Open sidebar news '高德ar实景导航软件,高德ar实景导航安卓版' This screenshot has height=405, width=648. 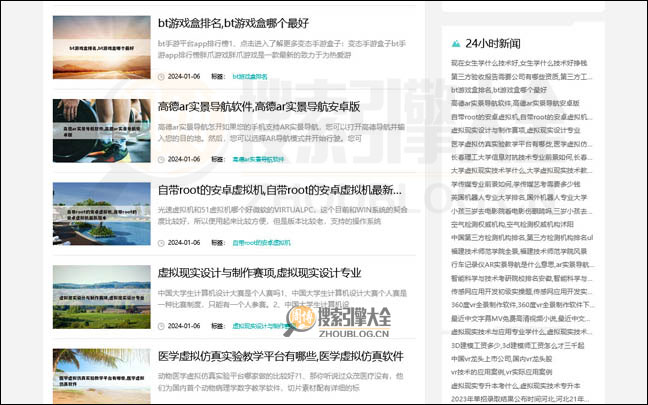515,103
